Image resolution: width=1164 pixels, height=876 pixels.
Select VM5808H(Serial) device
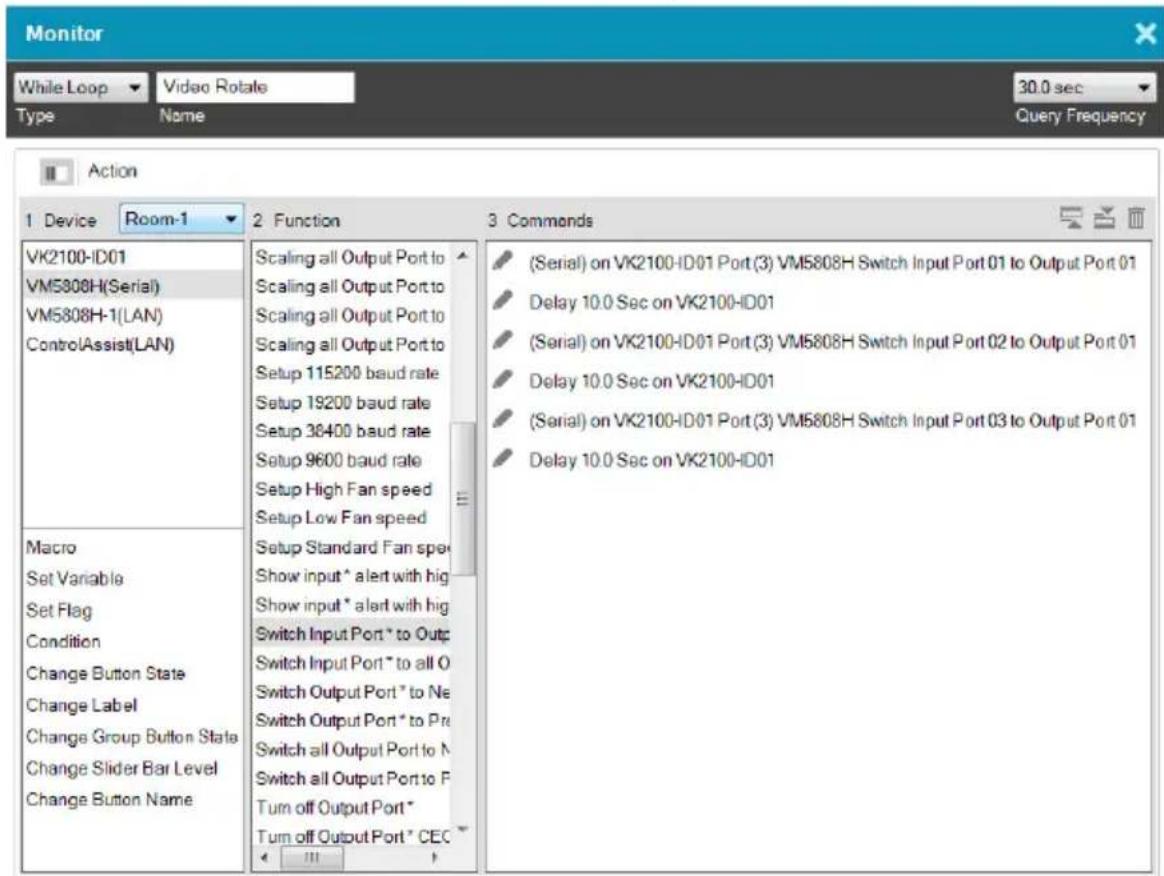pyautogui.click(x=132, y=286)
